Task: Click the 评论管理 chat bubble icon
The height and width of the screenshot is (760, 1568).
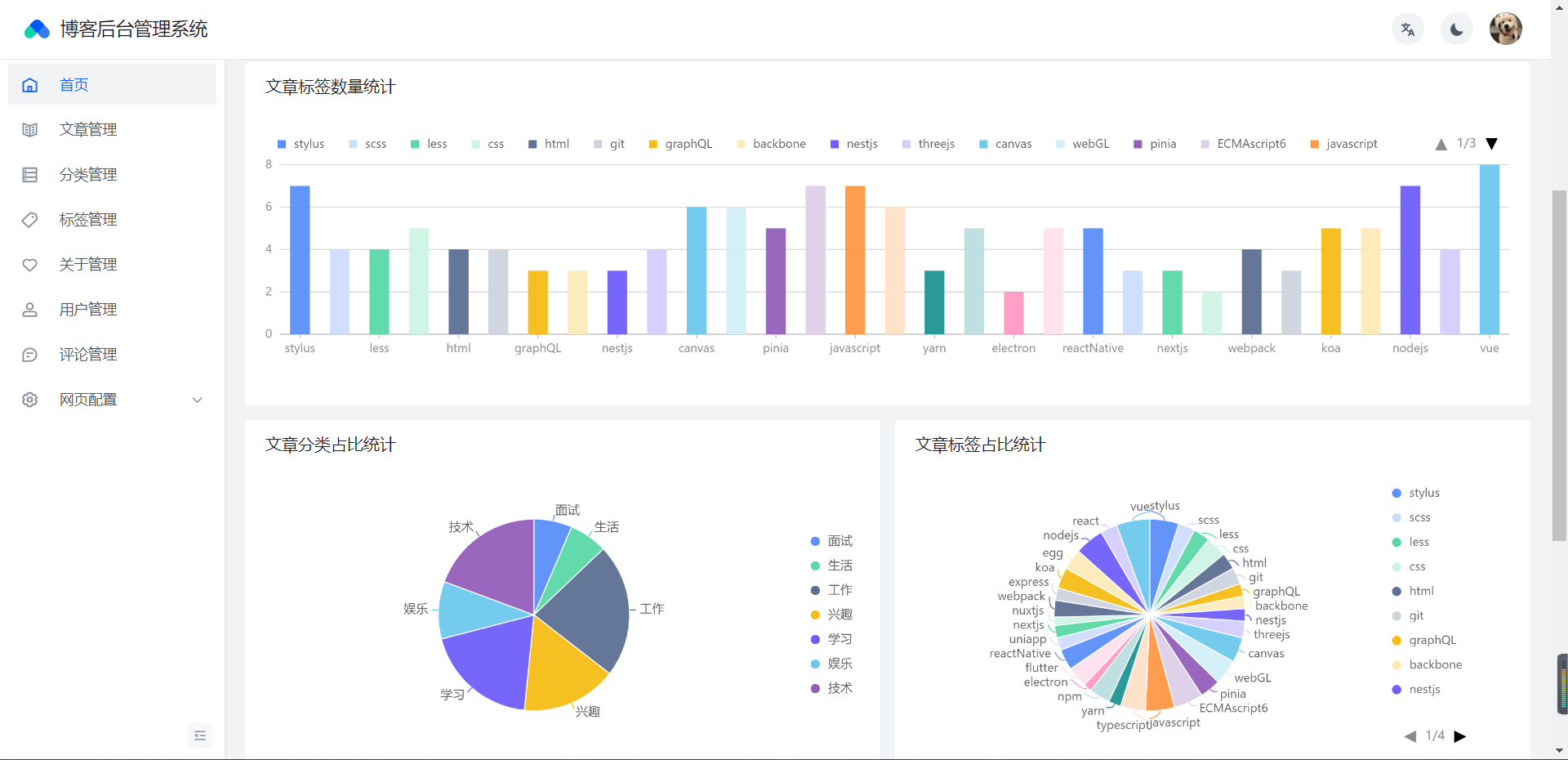Action: pyautogui.click(x=30, y=355)
